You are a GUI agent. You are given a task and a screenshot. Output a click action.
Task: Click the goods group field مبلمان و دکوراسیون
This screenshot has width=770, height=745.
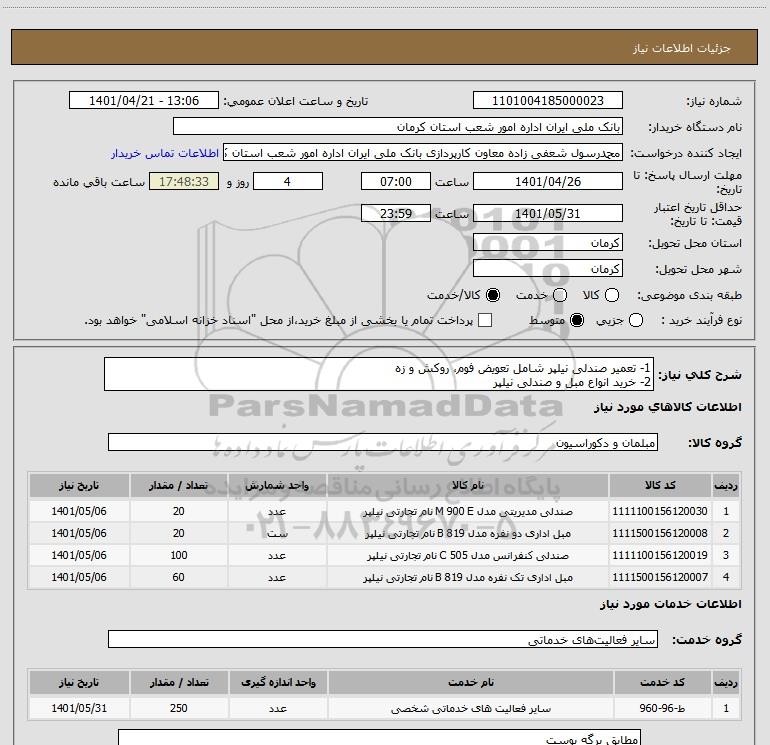383,442
